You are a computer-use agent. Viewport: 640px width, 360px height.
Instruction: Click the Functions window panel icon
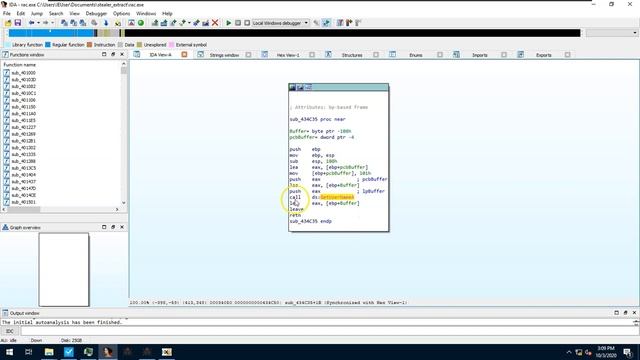(x=5, y=54)
